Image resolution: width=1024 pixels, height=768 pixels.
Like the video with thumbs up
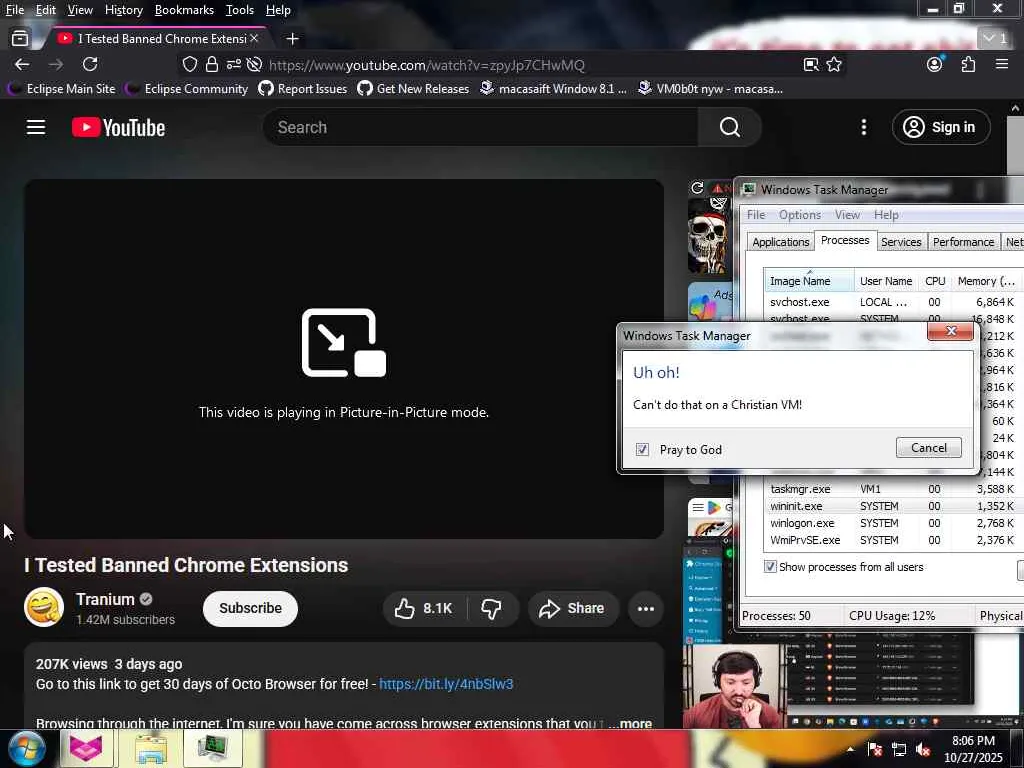pos(423,609)
